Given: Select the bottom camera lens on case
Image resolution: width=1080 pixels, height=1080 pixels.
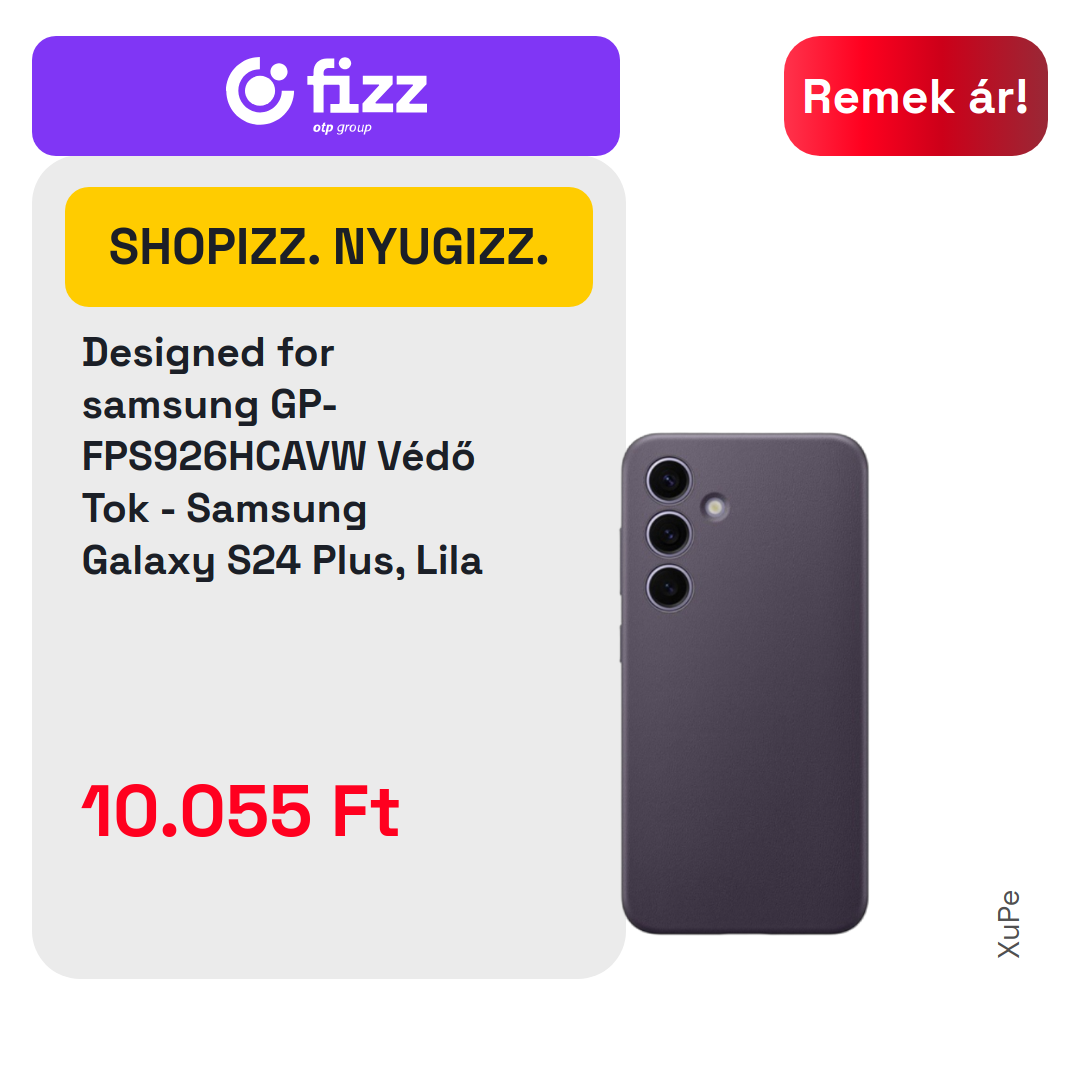Looking at the screenshot, I should click(669, 588).
